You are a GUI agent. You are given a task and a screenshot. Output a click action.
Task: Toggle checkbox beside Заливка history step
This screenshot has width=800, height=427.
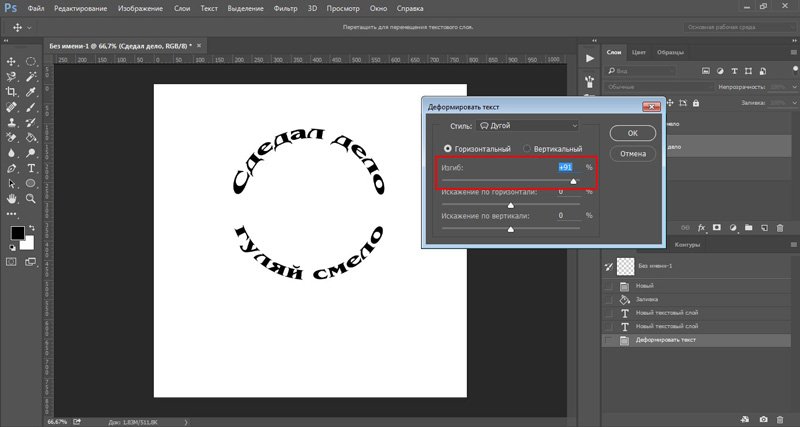coord(609,299)
